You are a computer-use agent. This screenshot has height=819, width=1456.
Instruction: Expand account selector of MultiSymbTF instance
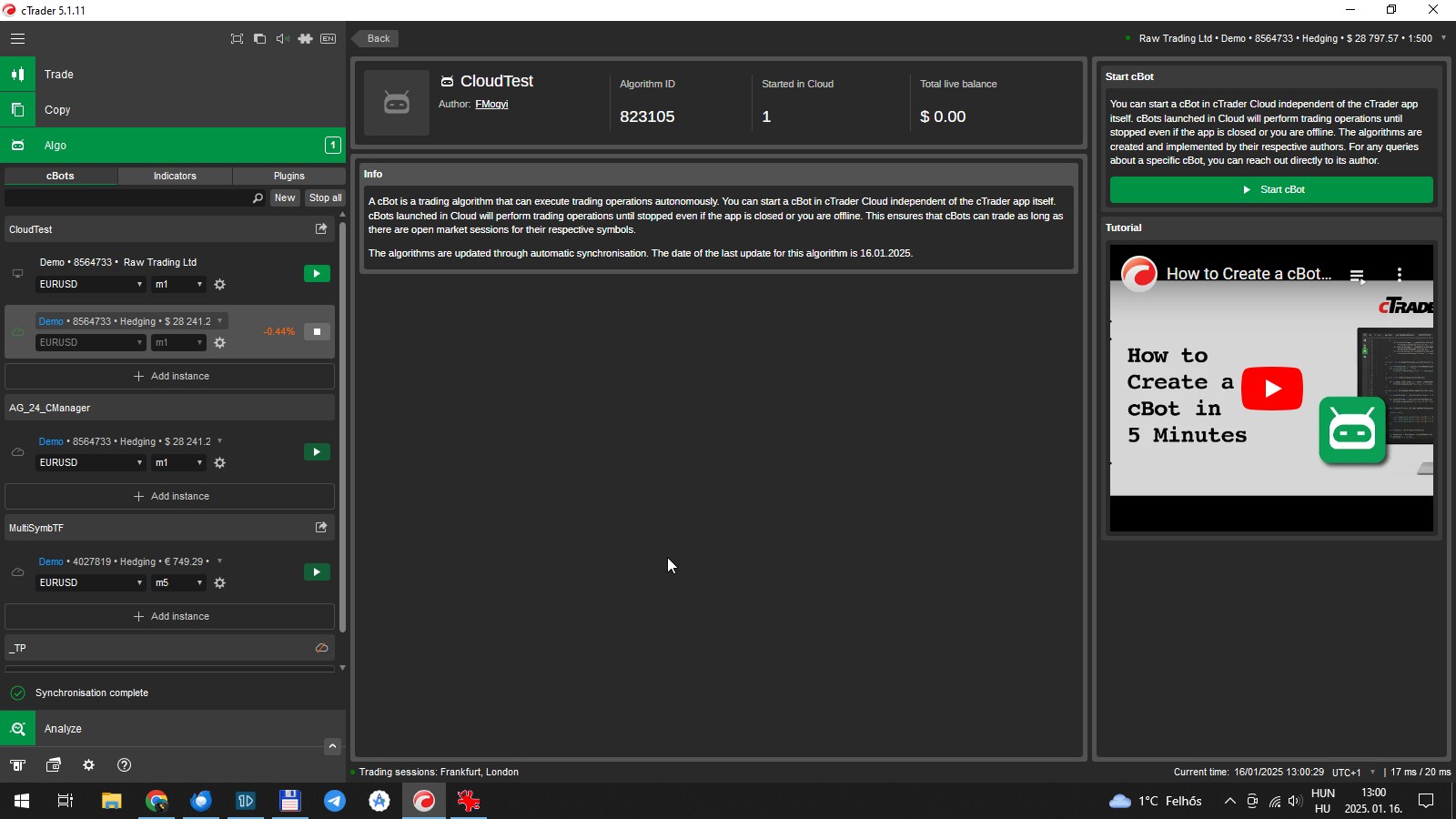pos(131,561)
